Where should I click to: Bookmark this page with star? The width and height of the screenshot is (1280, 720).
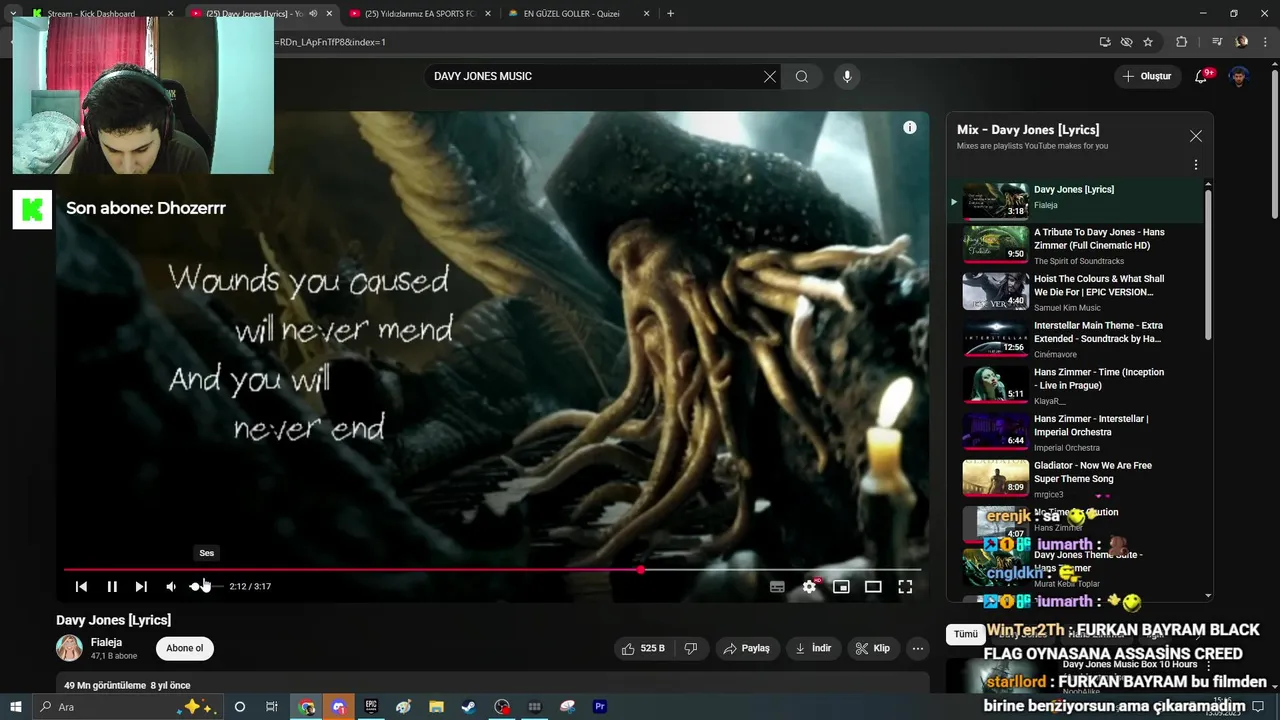[x=1148, y=42]
